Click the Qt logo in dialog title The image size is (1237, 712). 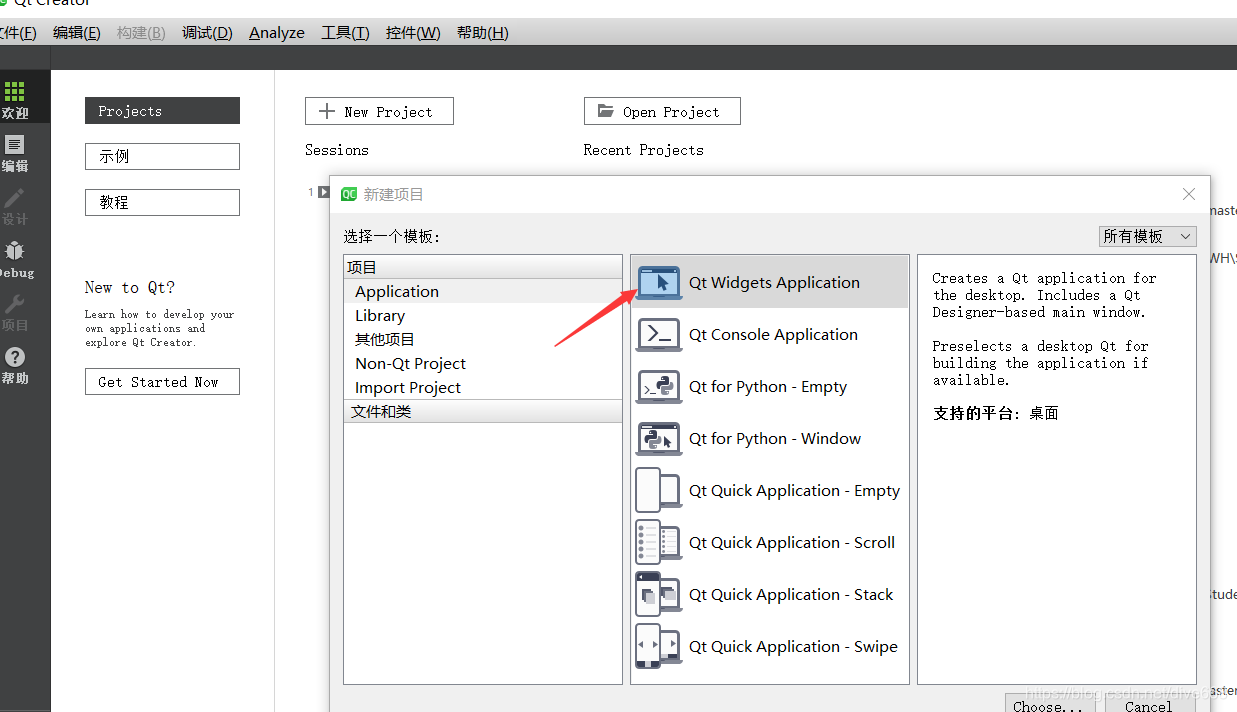(349, 194)
